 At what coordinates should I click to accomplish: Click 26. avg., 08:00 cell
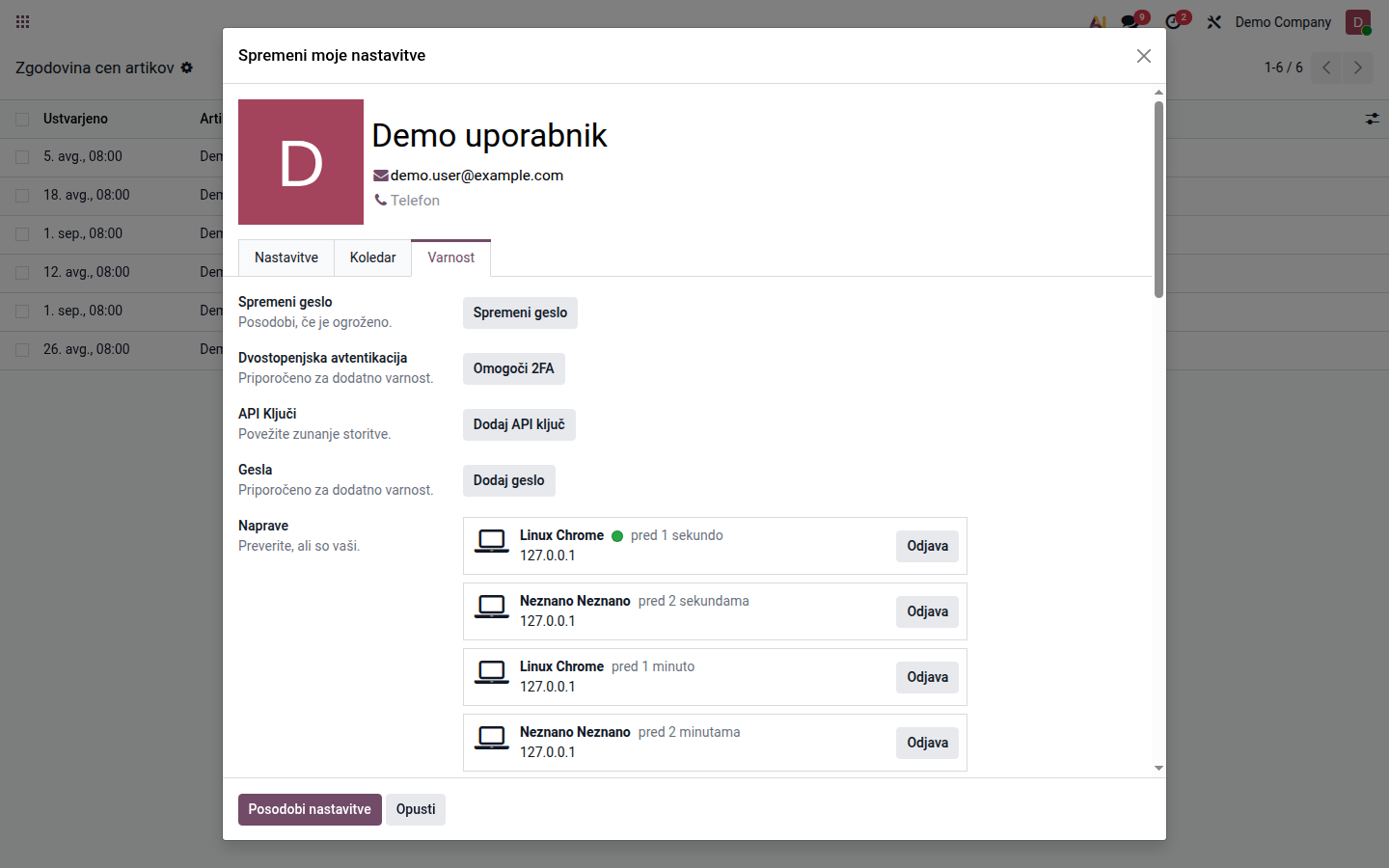[x=87, y=349]
